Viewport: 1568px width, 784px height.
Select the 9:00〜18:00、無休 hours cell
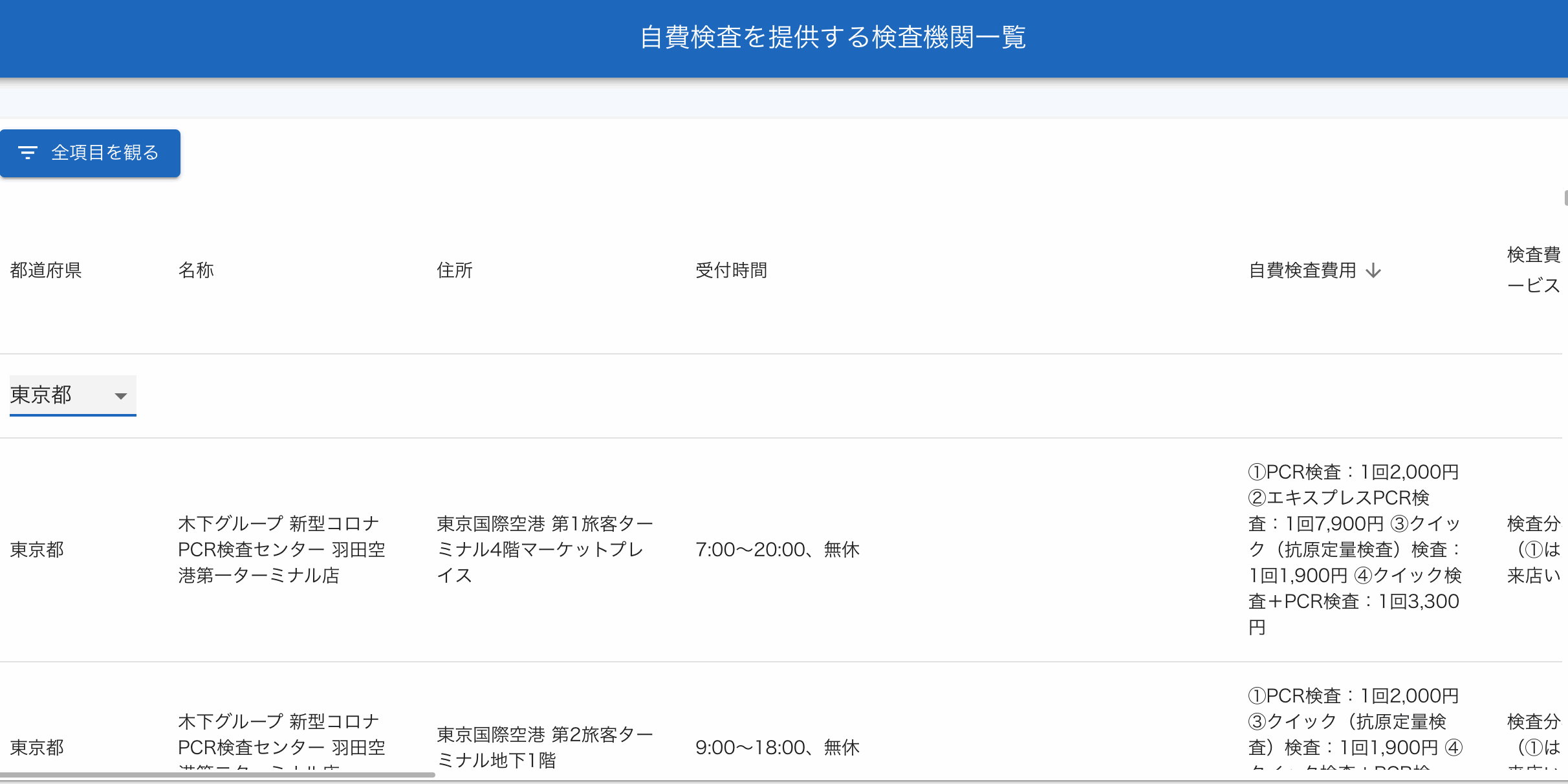tap(778, 748)
